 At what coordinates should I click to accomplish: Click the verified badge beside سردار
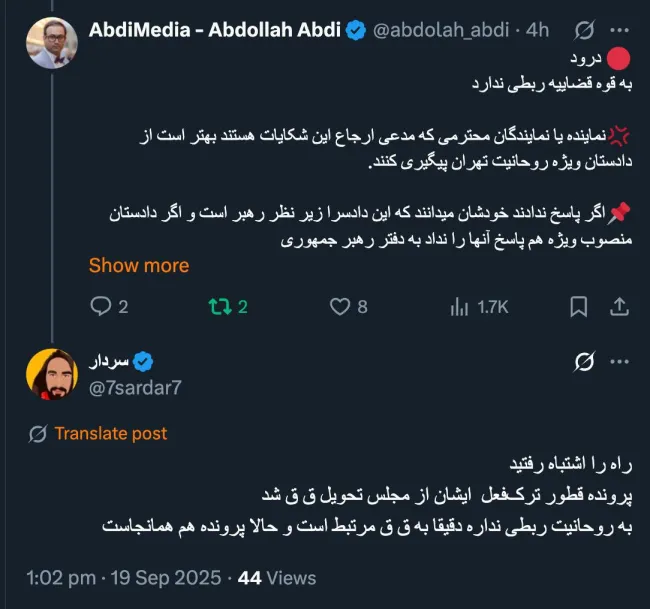[143, 361]
